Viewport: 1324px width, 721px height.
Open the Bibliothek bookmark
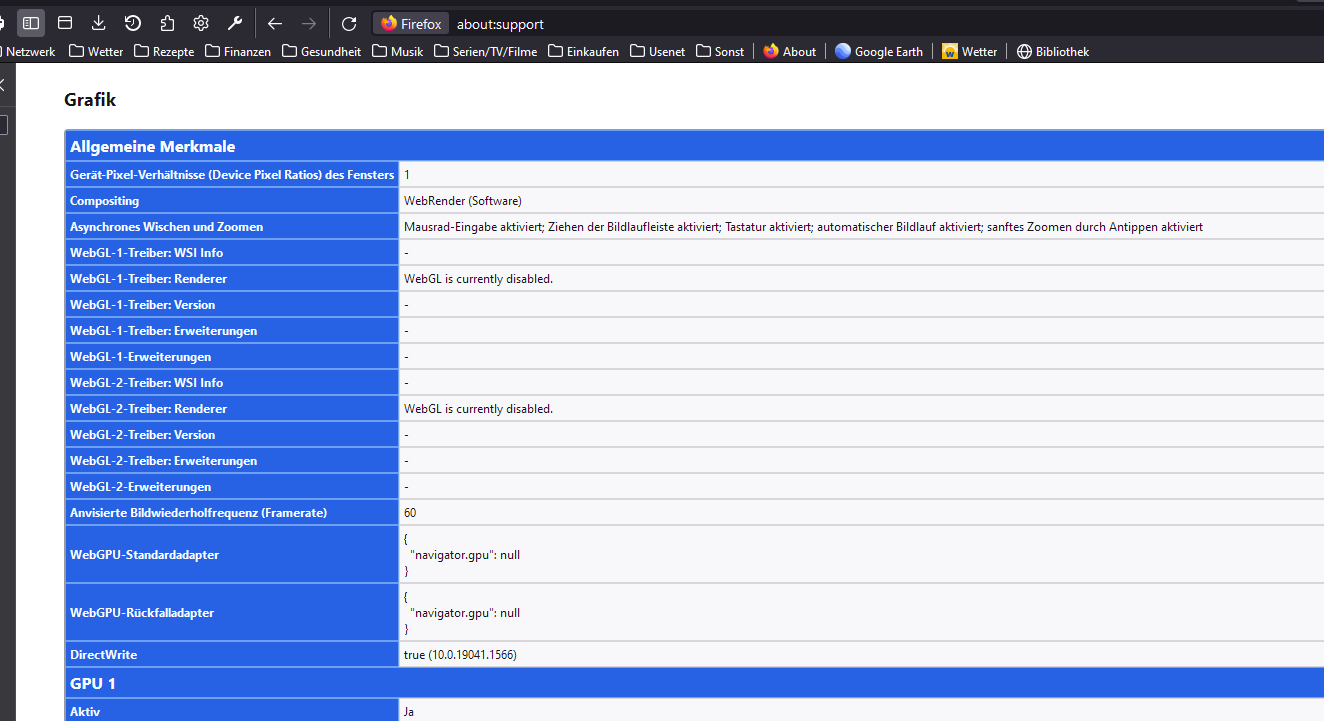coord(1052,51)
